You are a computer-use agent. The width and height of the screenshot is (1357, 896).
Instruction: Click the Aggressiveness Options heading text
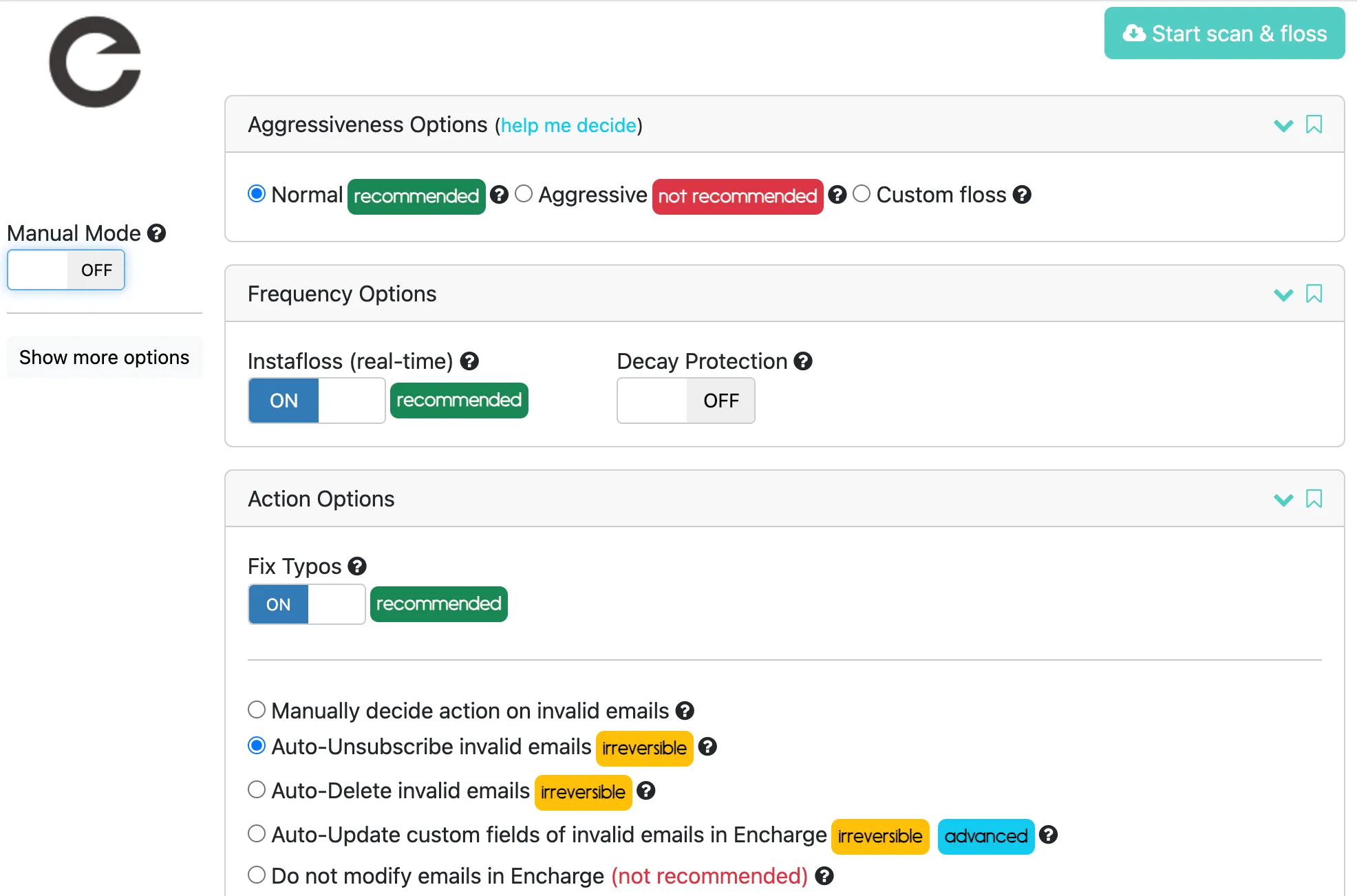tap(367, 125)
